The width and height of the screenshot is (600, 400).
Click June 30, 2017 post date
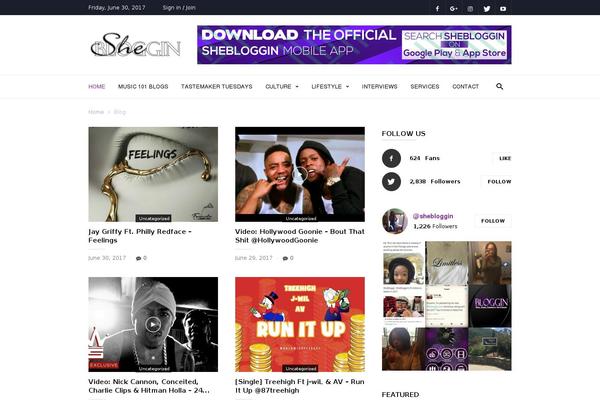(x=107, y=258)
